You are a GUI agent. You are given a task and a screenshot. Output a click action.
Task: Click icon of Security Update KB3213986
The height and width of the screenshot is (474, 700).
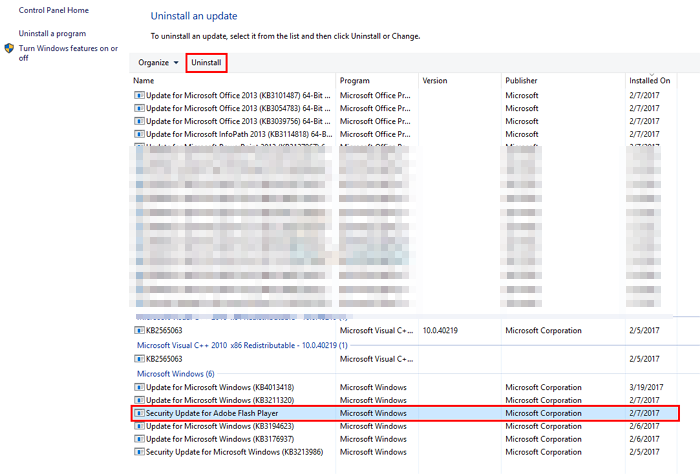coord(139,451)
